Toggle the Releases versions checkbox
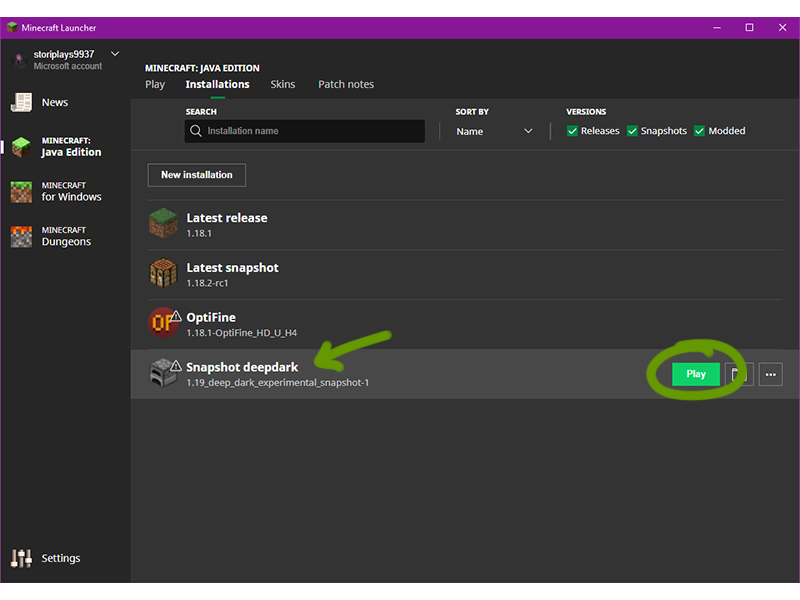Screen dimensions: 800x600 coord(572,131)
